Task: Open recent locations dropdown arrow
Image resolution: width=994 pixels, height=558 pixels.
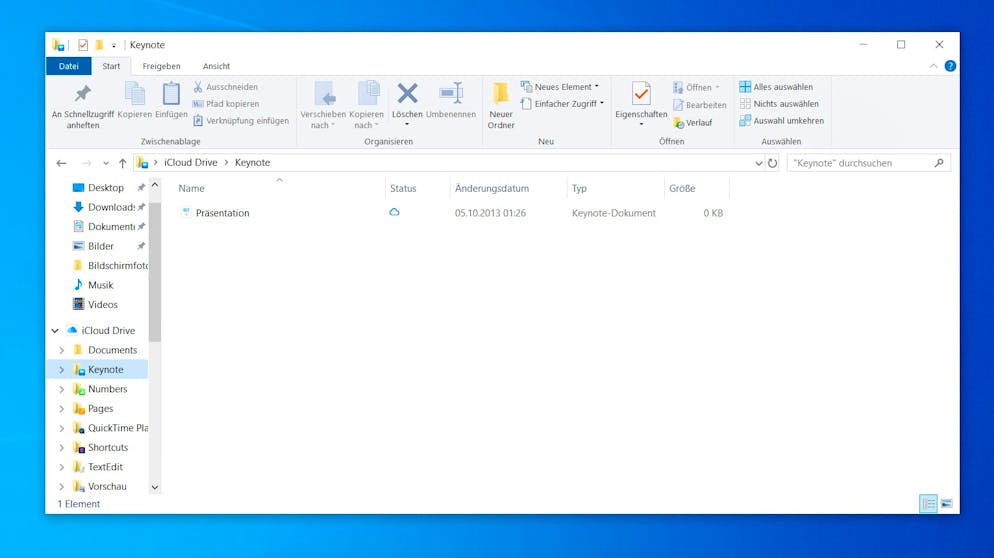Action: pos(106,163)
